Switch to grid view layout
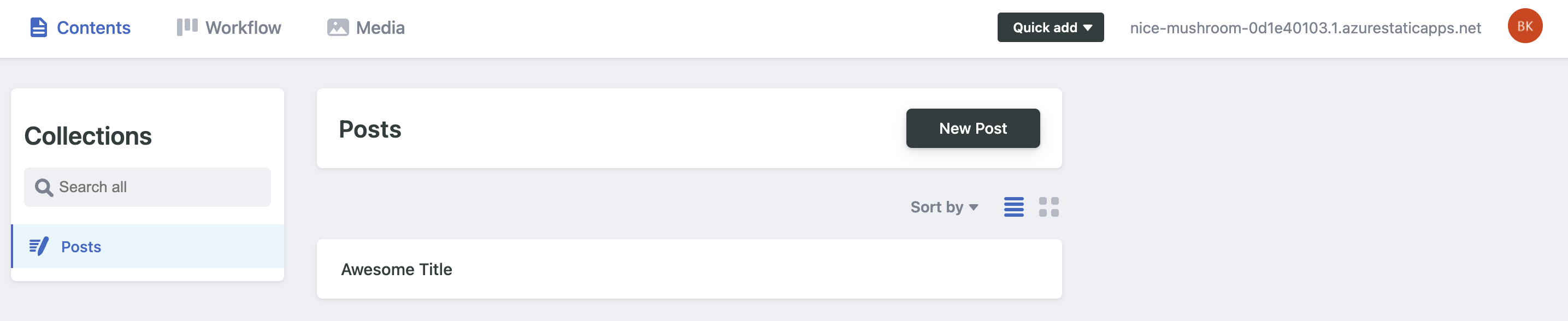Image resolution: width=1568 pixels, height=321 pixels. tap(1048, 207)
